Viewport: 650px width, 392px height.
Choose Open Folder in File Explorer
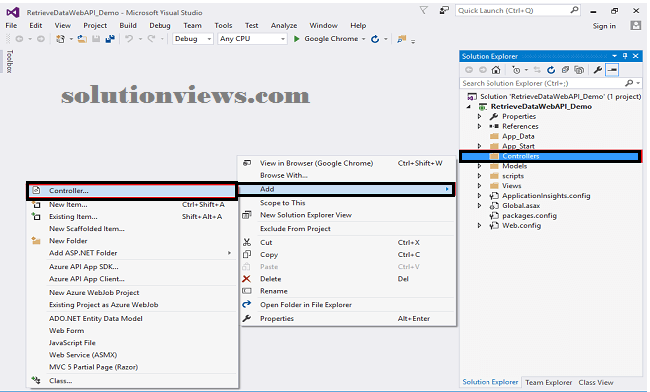pos(348,305)
